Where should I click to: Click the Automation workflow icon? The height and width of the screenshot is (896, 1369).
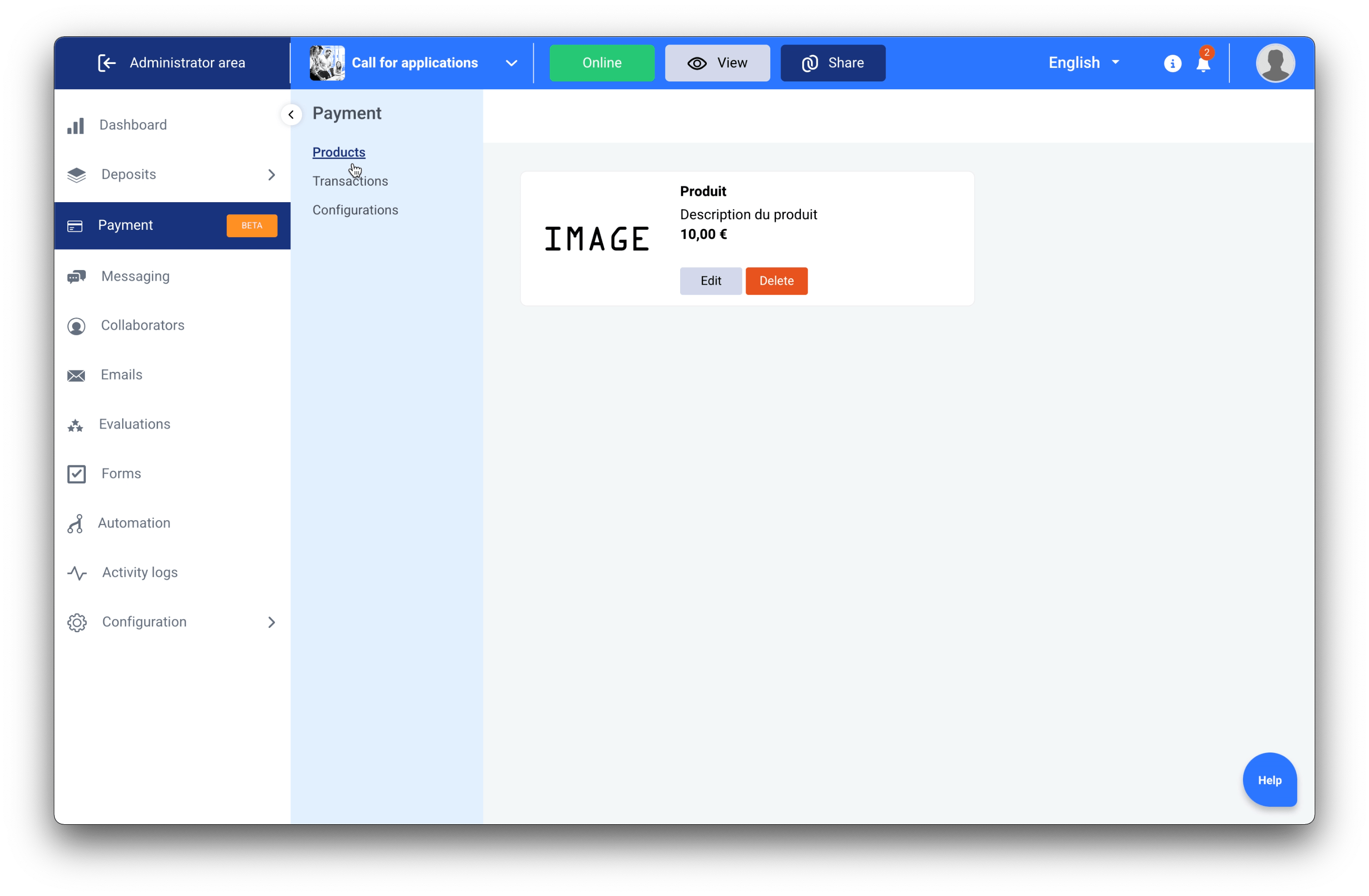75,524
